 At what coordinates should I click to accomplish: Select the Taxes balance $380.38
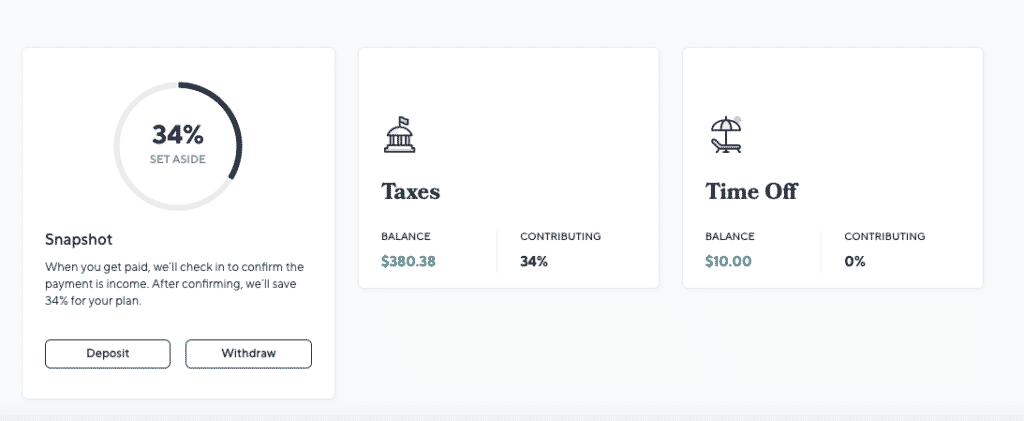(408, 262)
